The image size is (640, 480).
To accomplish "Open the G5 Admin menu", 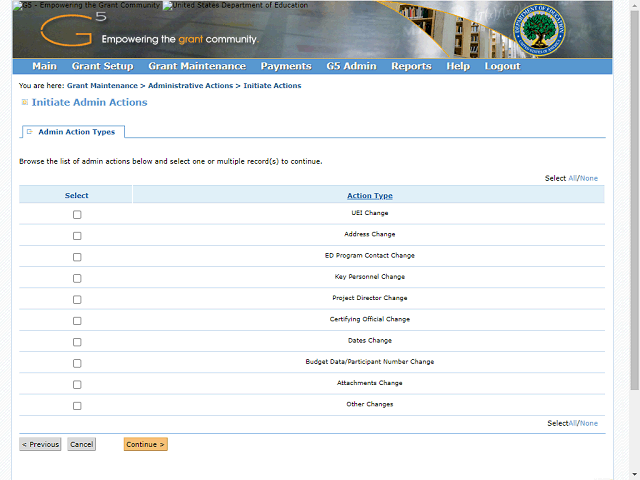I will pyautogui.click(x=351, y=66).
